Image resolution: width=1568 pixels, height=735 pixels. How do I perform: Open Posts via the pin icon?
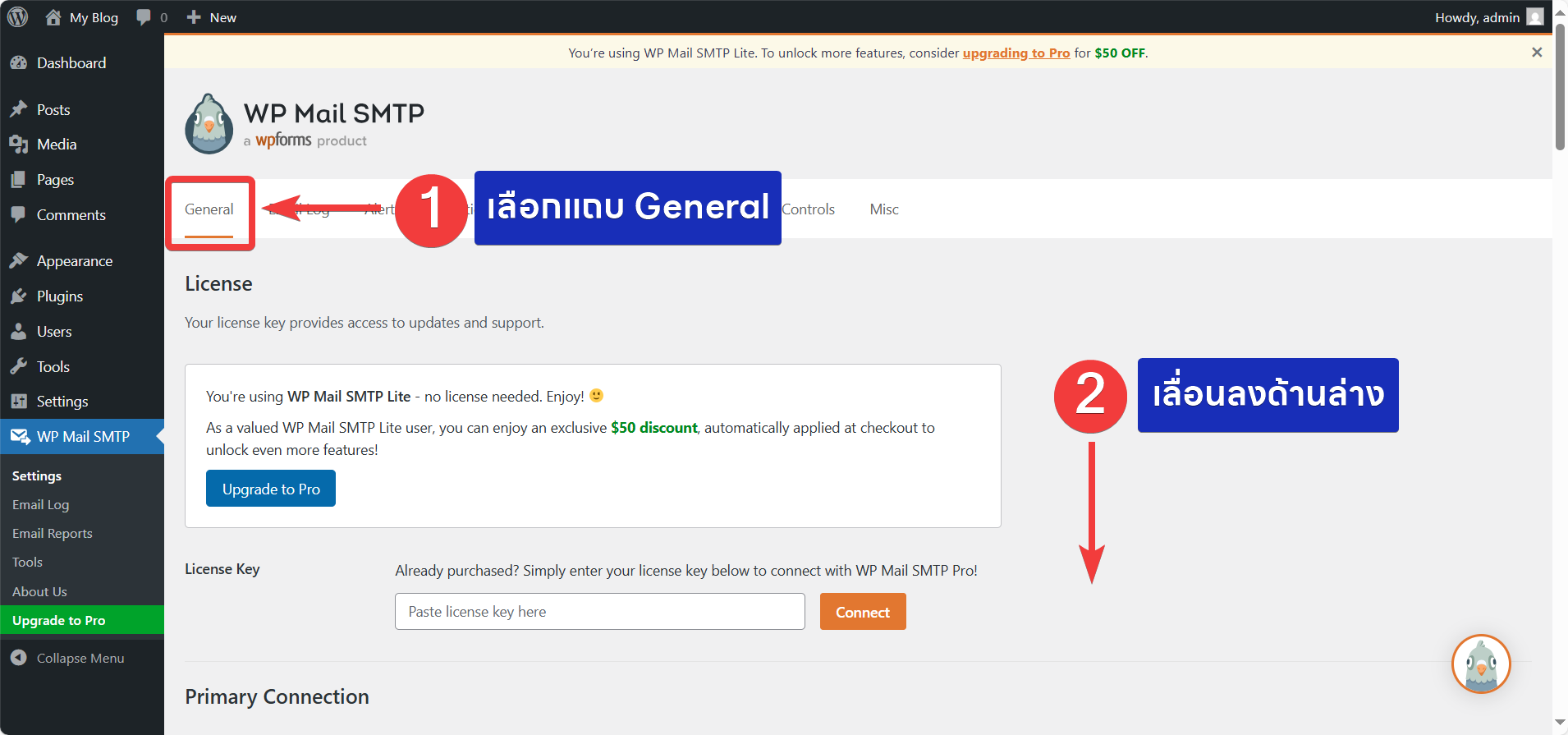point(19,109)
